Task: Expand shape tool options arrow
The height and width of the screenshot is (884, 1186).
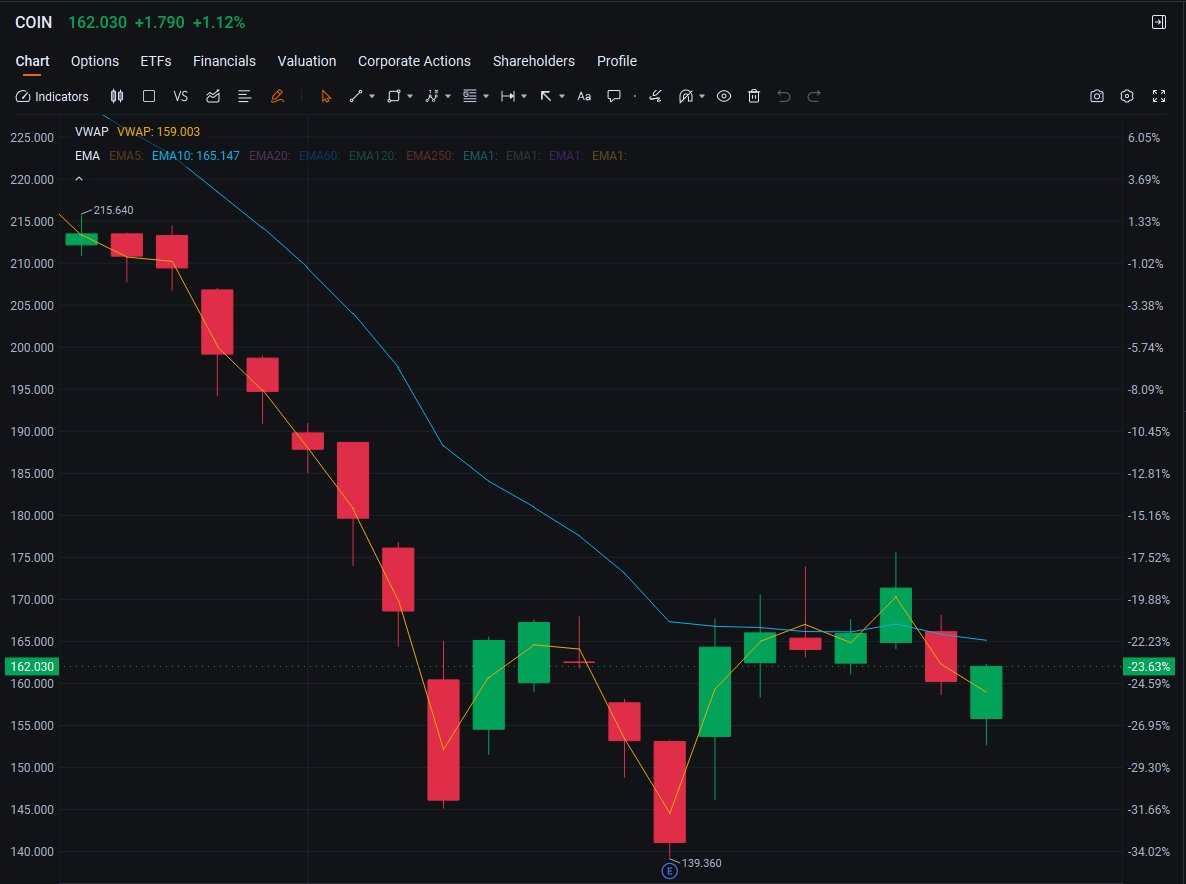Action: (410, 96)
